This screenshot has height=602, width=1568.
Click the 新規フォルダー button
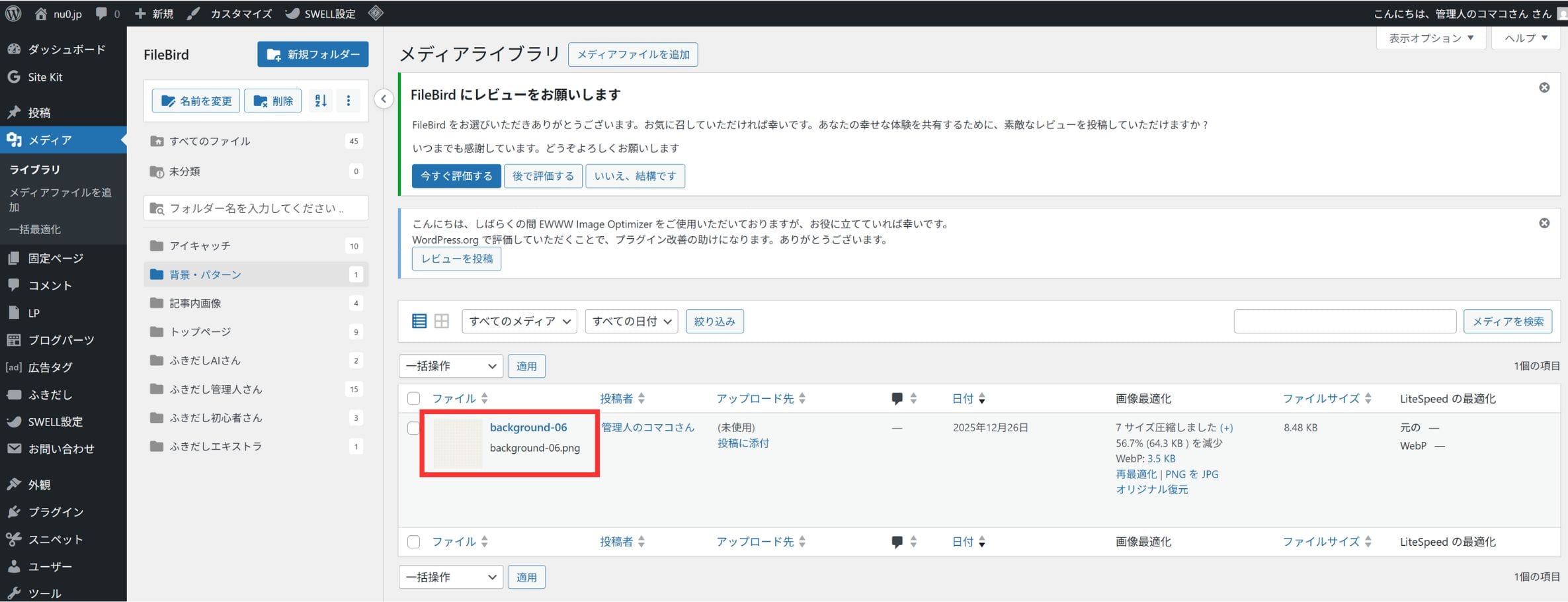click(313, 54)
